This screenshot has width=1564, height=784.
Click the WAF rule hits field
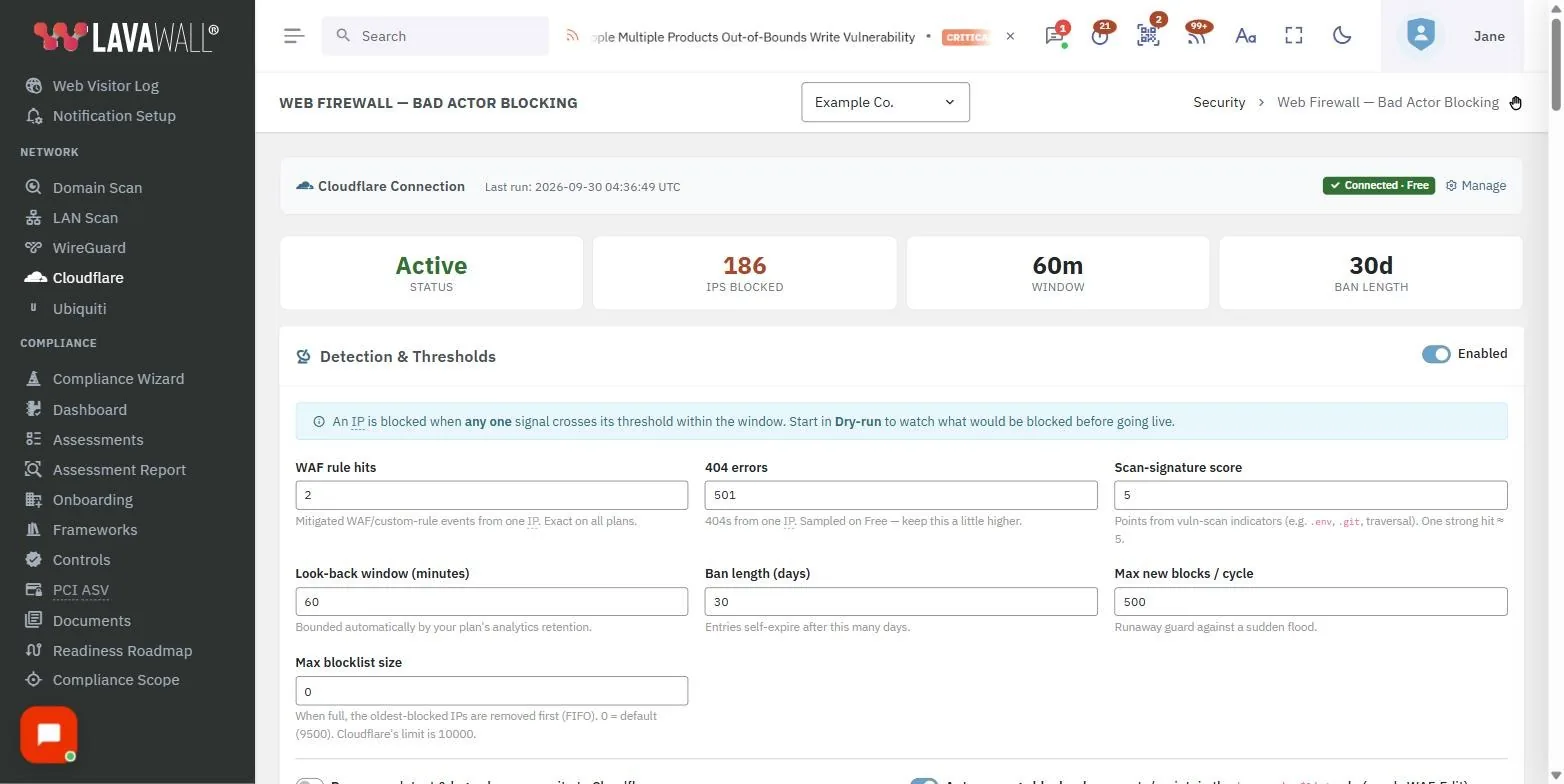pos(492,495)
